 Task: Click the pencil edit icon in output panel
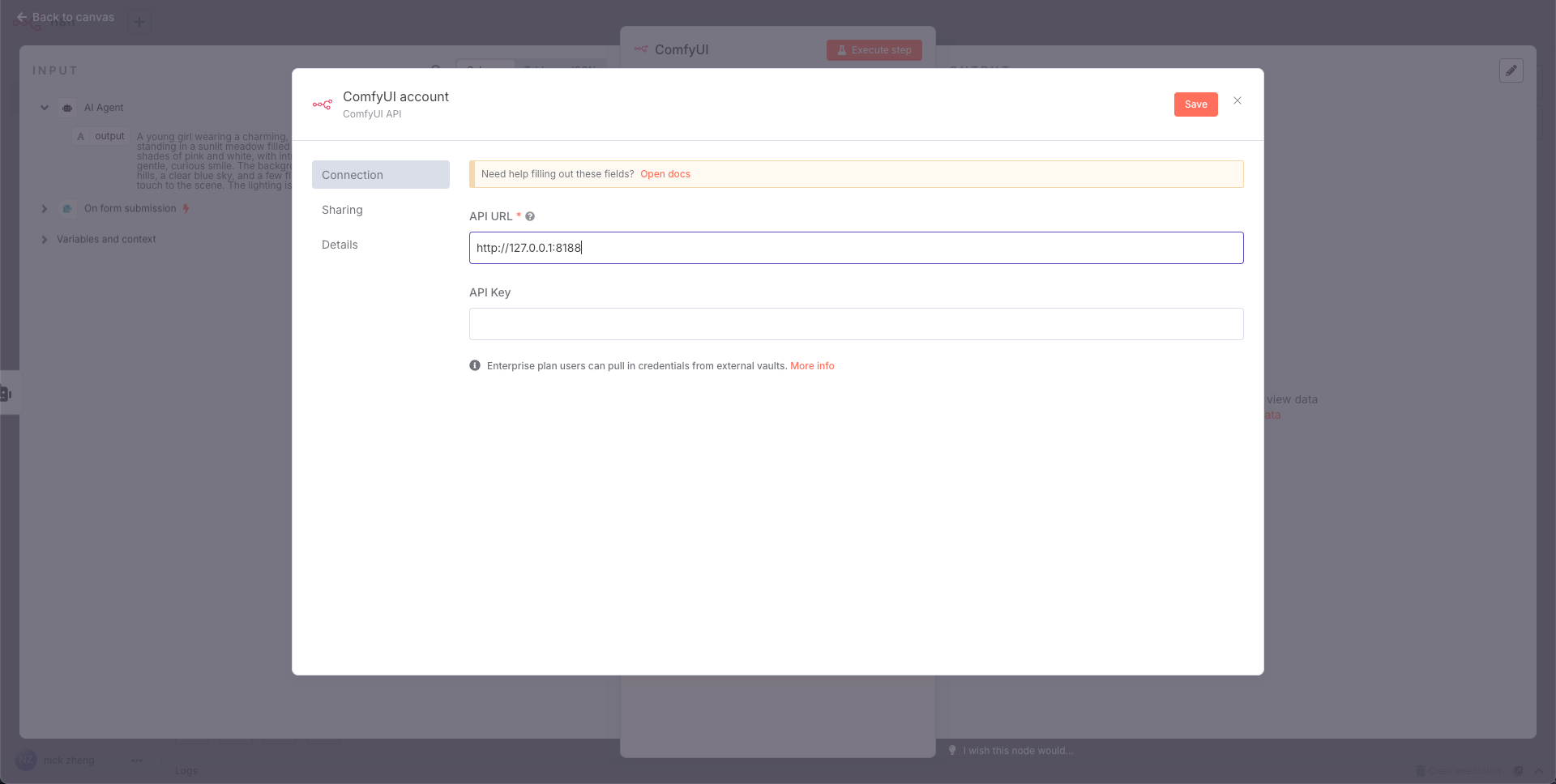[x=1511, y=70]
